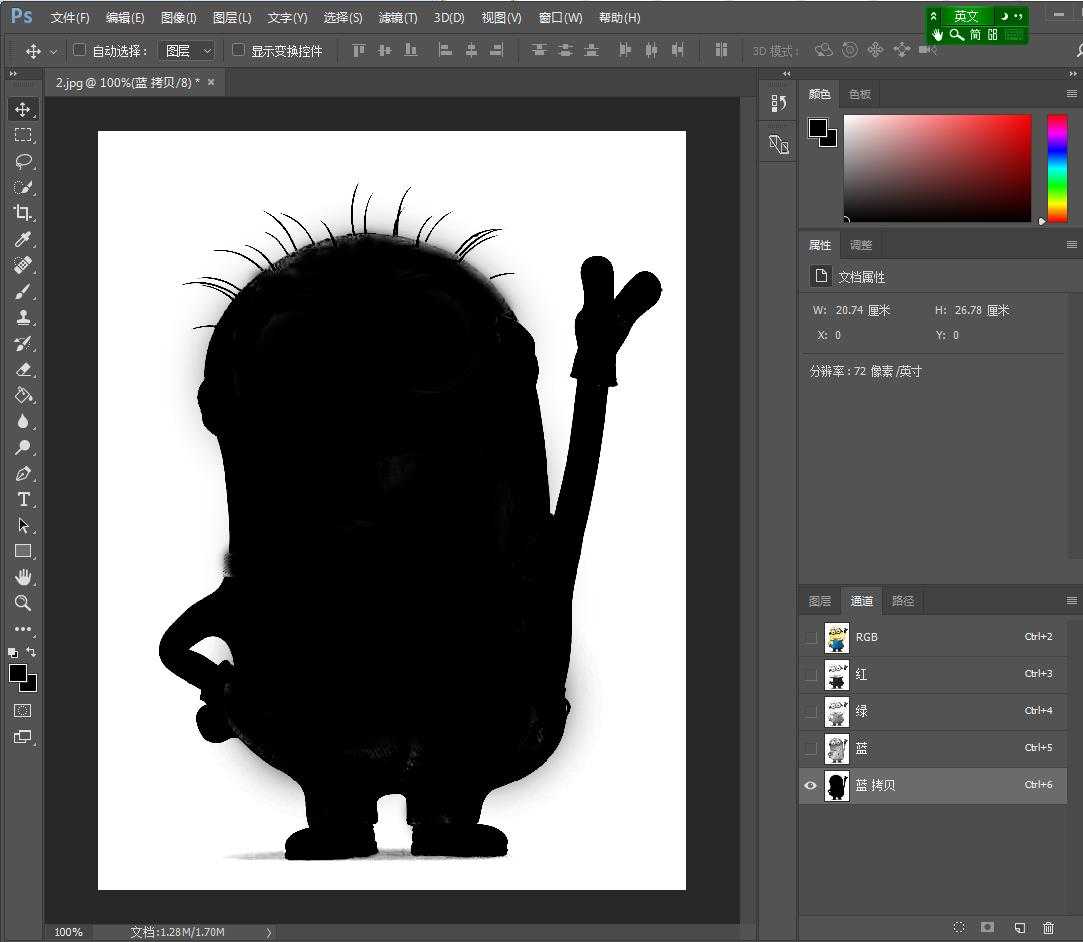Image resolution: width=1083 pixels, height=942 pixels.
Task: Pick the Eyedropper tool
Action: (23, 239)
